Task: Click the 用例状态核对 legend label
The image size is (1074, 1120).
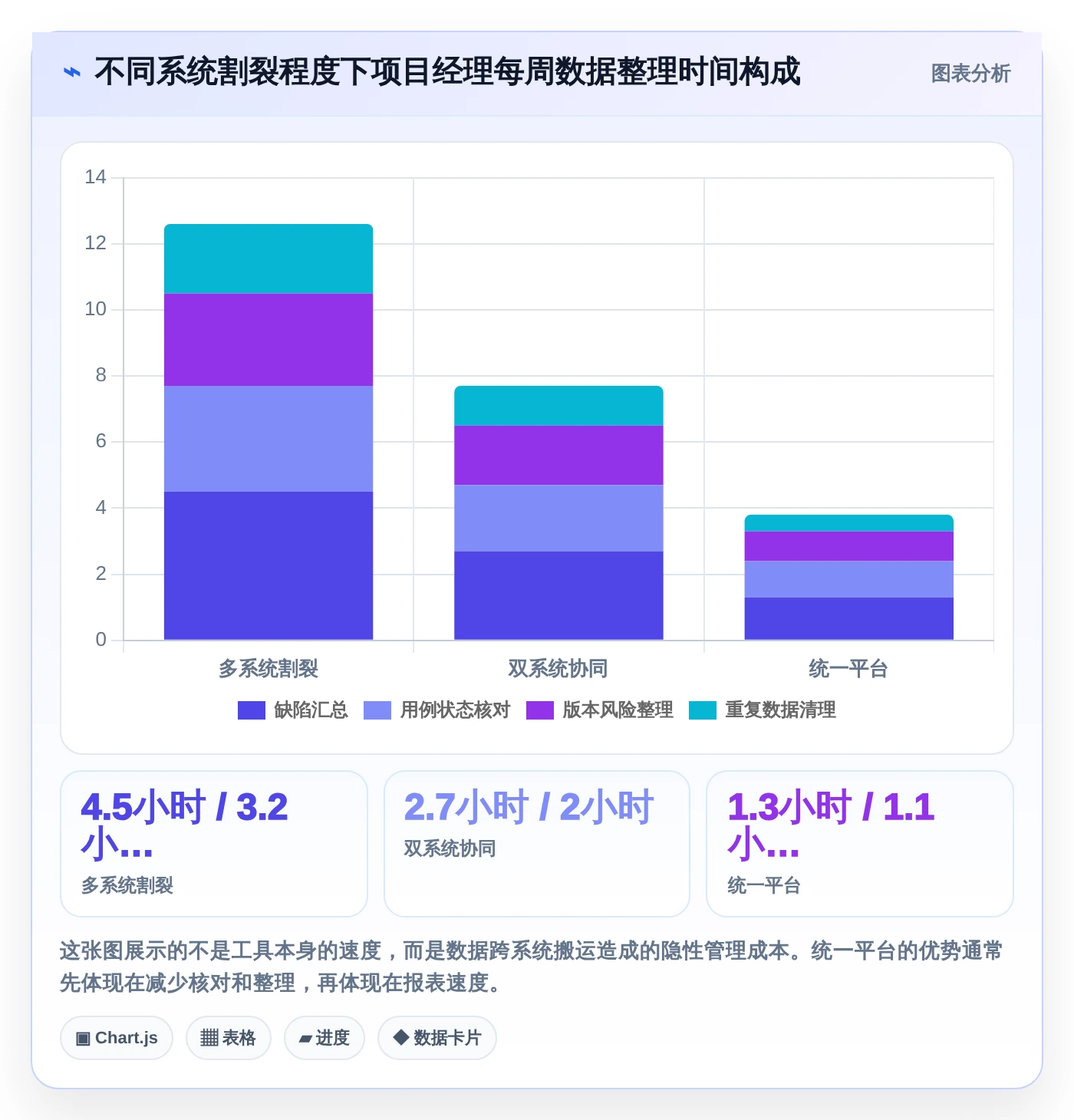Action: [x=455, y=710]
